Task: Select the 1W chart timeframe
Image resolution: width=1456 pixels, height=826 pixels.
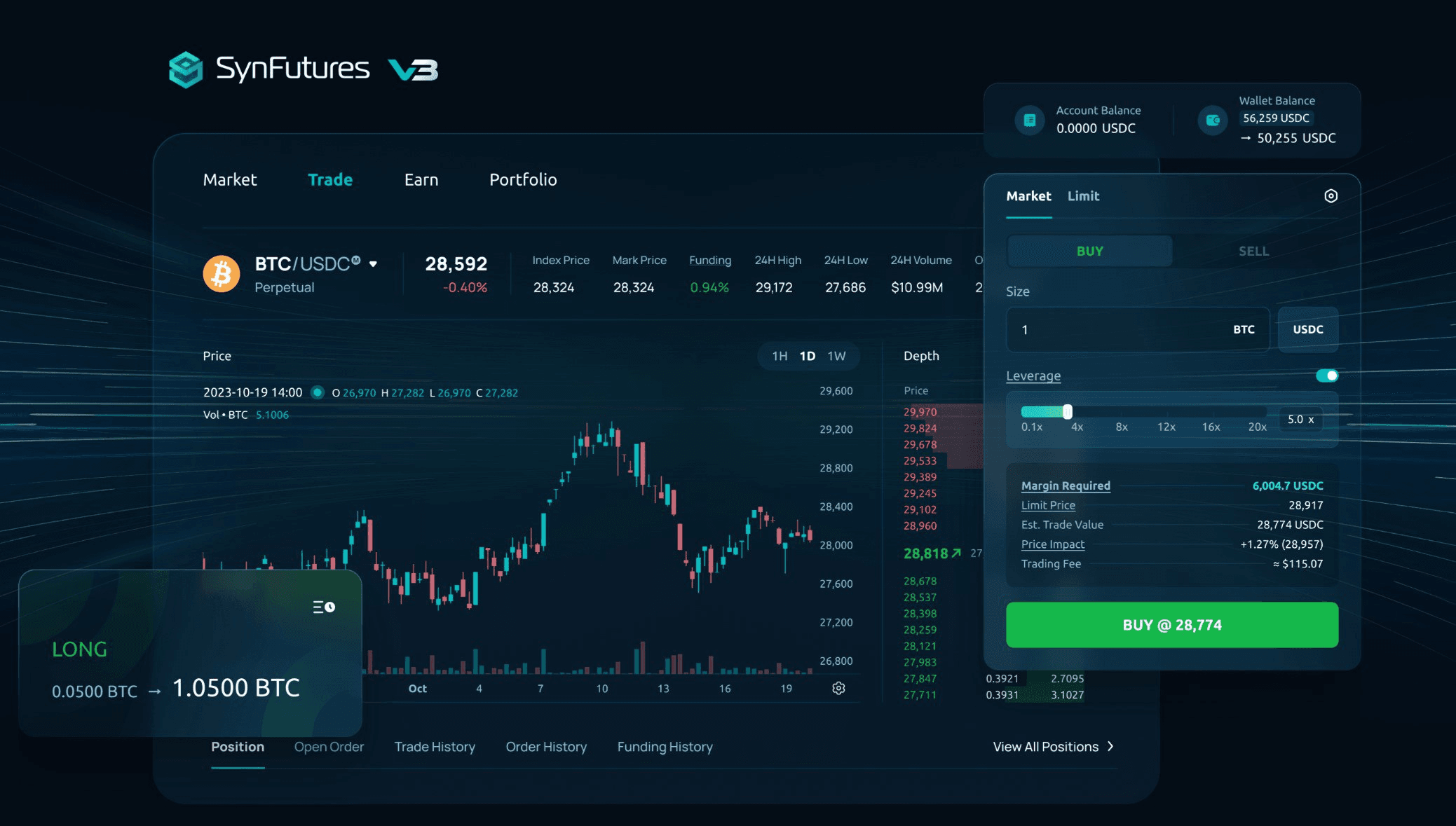Action: pyautogui.click(x=836, y=356)
